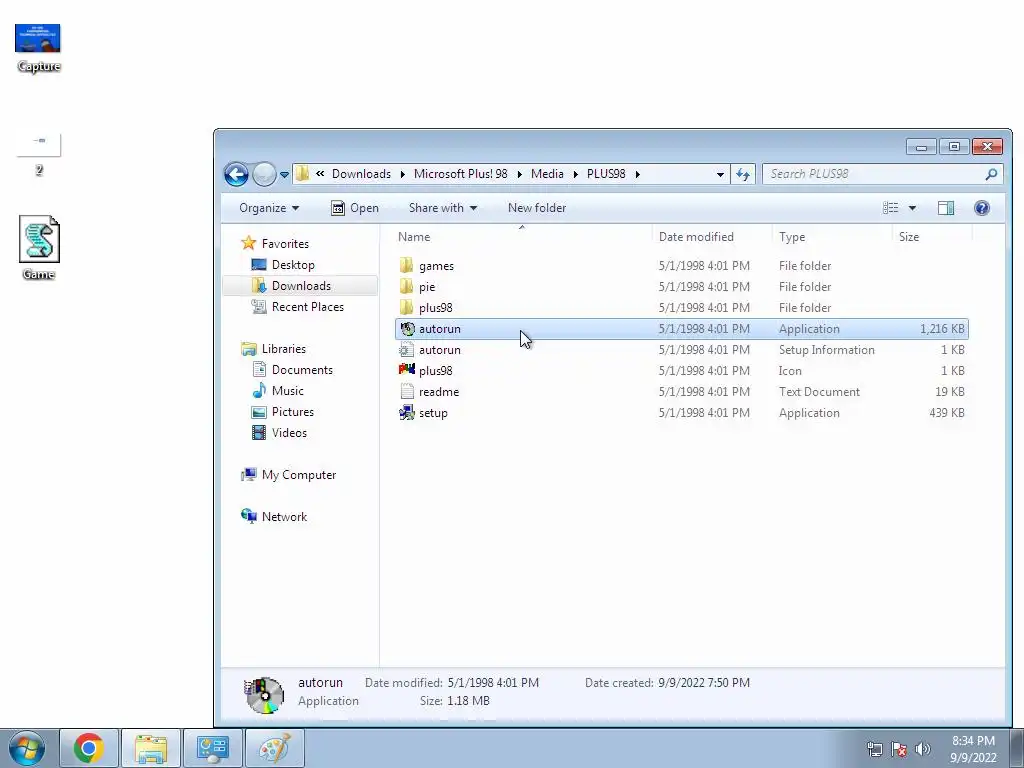Go back with the Explorer back arrow

[x=236, y=174]
